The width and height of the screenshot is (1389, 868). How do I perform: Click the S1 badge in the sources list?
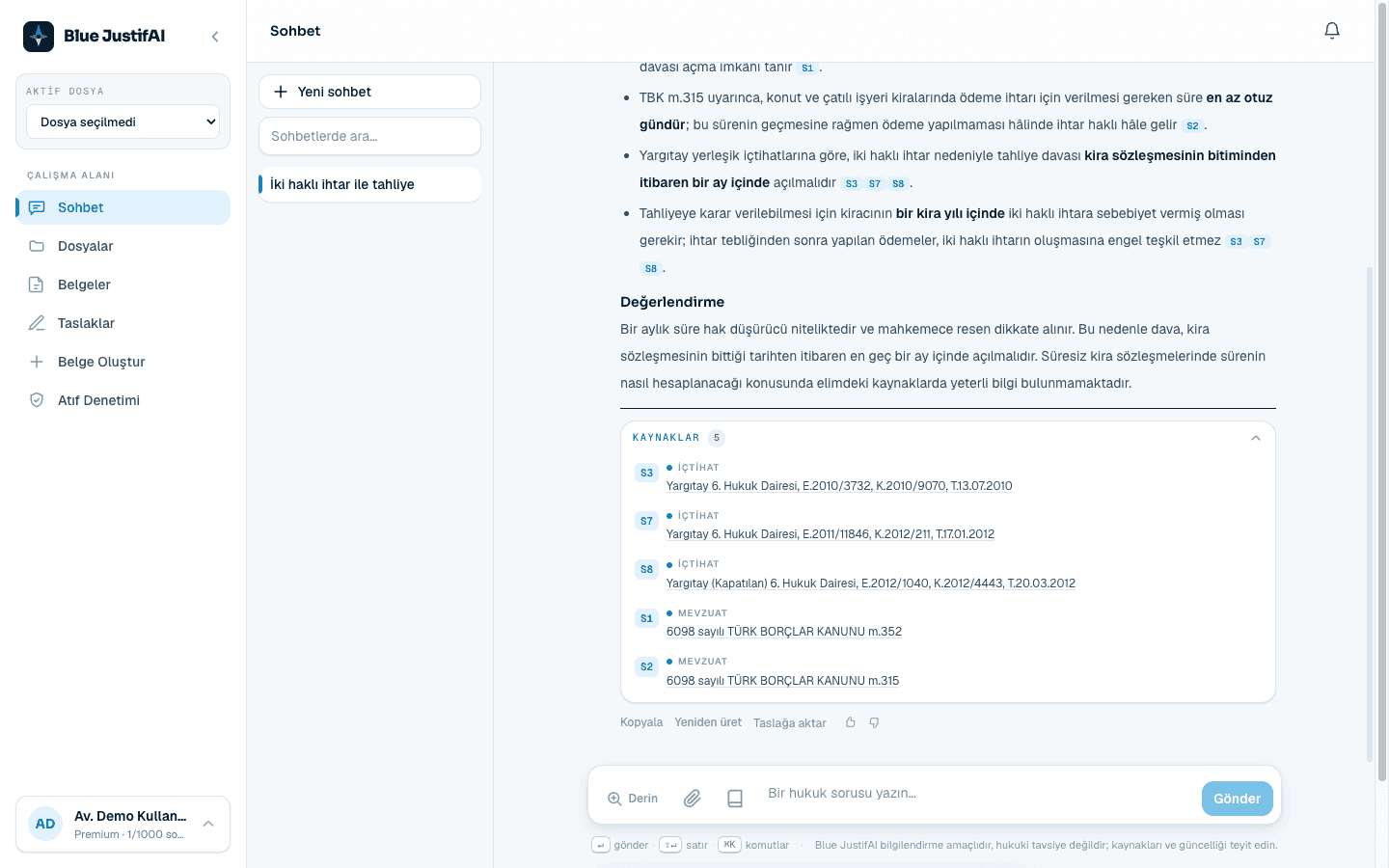(x=646, y=618)
